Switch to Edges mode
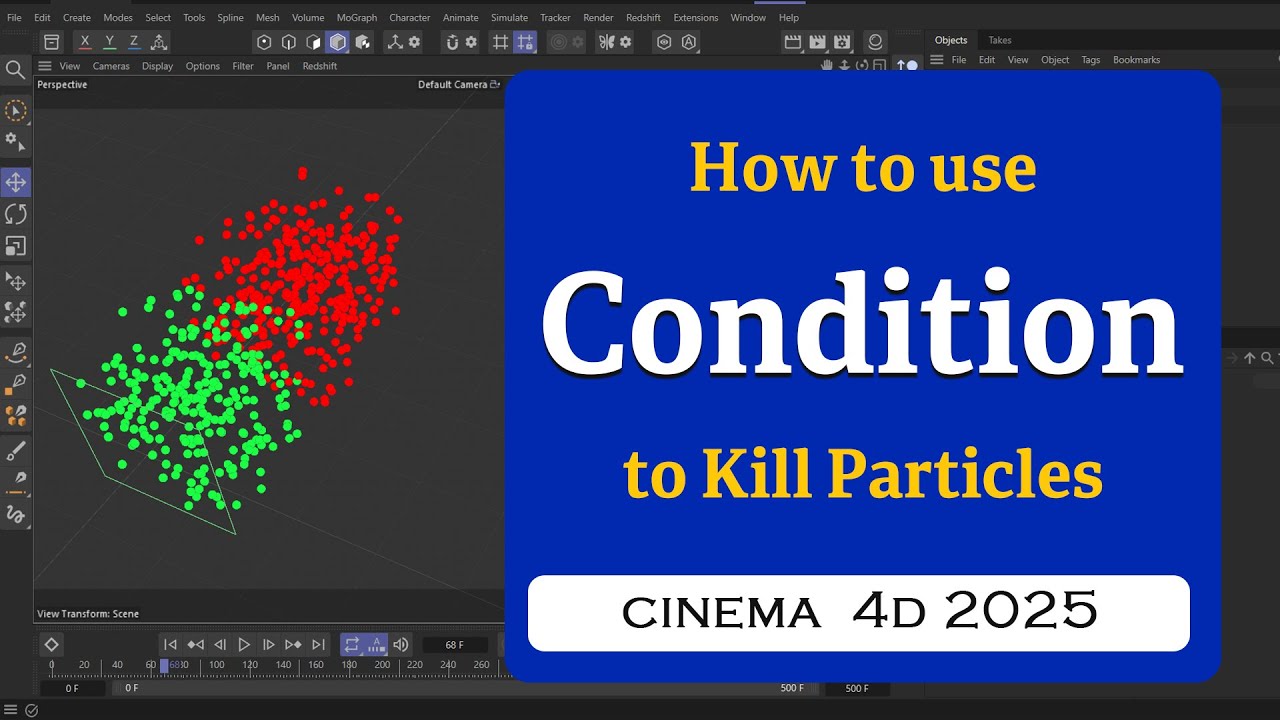Screen dimensions: 1280x720 click(289, 42)
